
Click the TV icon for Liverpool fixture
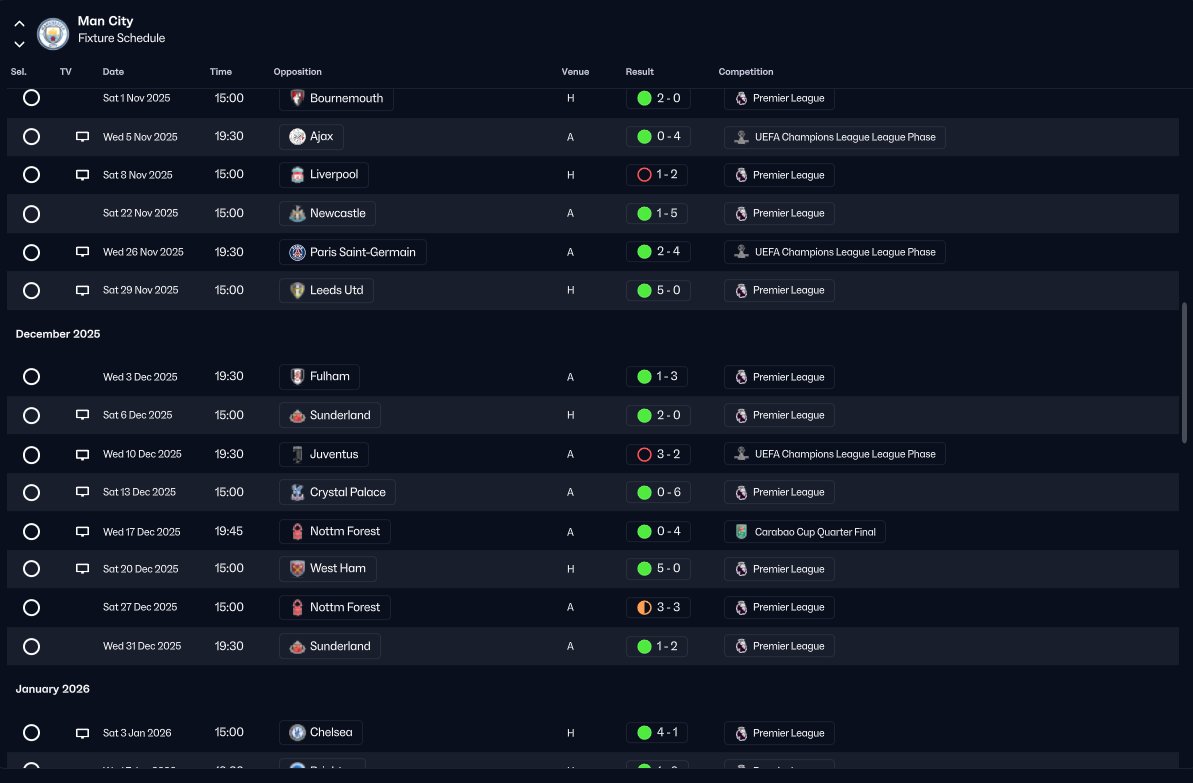pyautogui.click(x=82, y=175)
